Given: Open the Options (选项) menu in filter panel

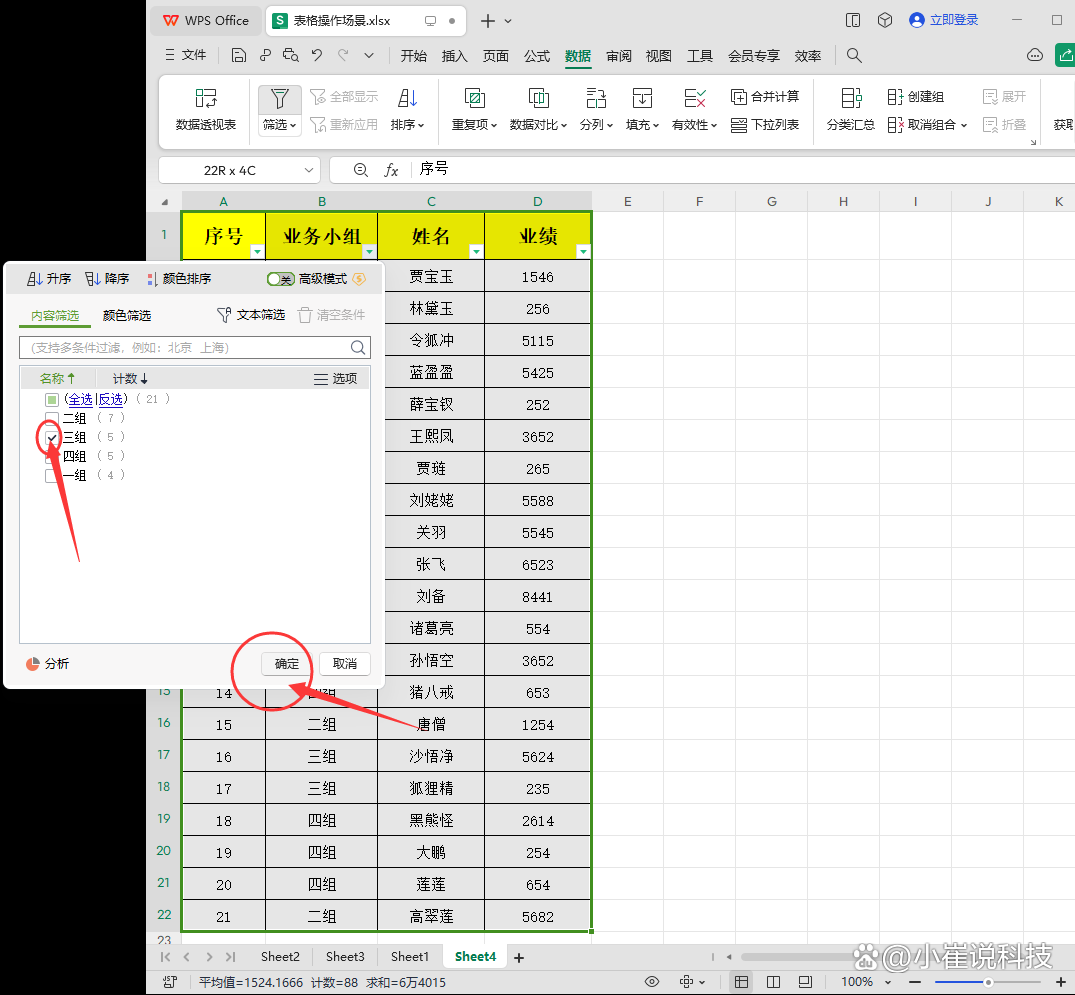Looking at the screenshot, I should (335, 379).
